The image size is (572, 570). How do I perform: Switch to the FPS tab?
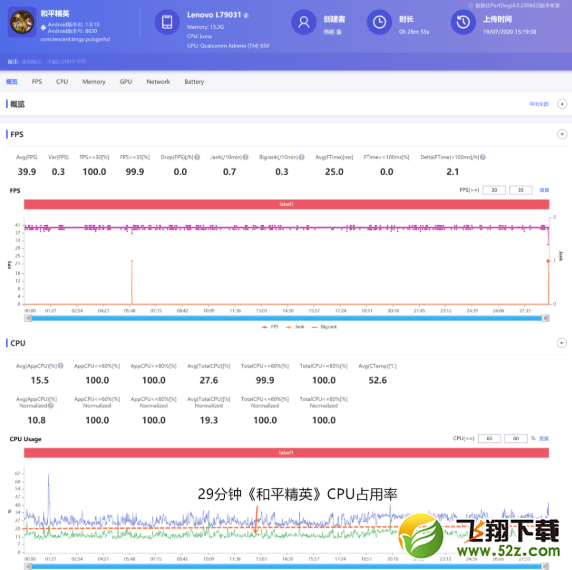point(37,82)
